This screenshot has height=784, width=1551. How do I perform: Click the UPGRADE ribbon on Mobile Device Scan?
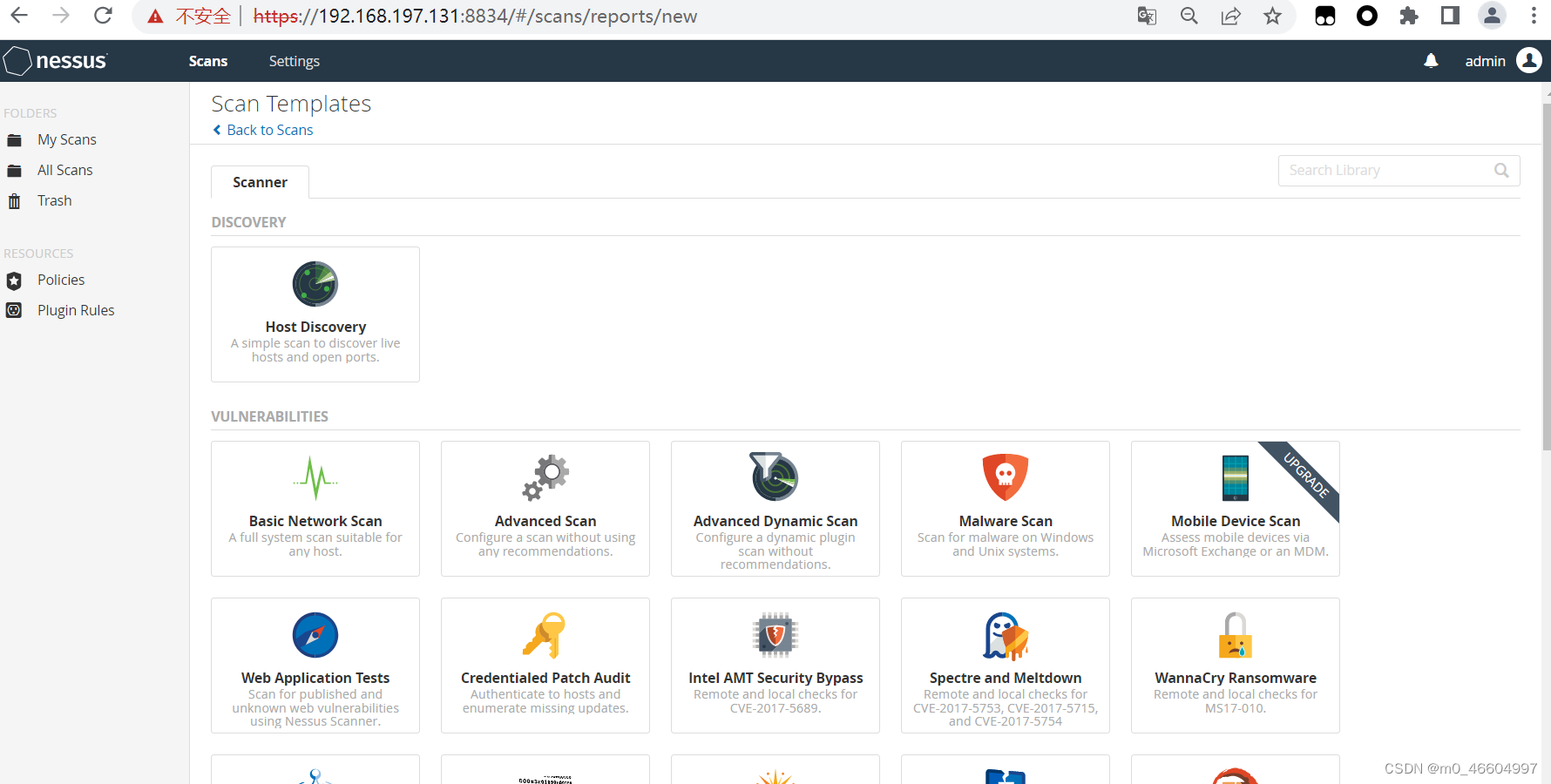[x=1307, y=475]
